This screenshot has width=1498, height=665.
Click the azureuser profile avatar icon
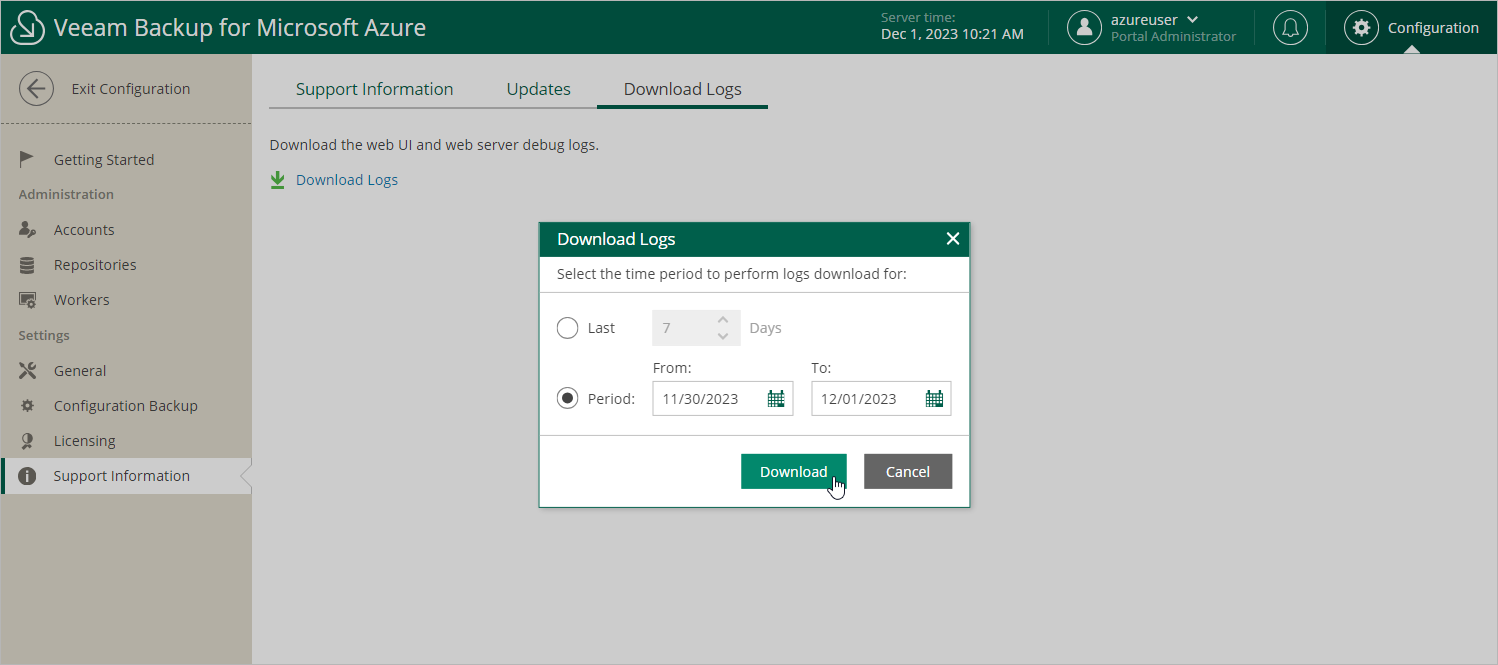1084,27
